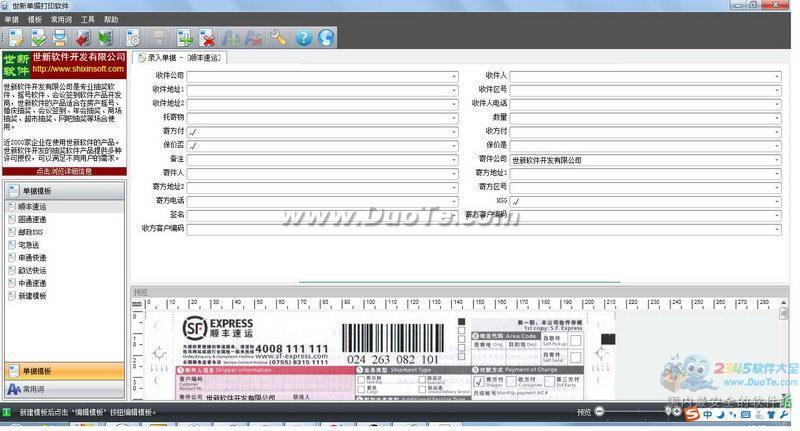Click into the 寄方电话 input field
This screenshot has height=431, width=800.
click(322, 202)
